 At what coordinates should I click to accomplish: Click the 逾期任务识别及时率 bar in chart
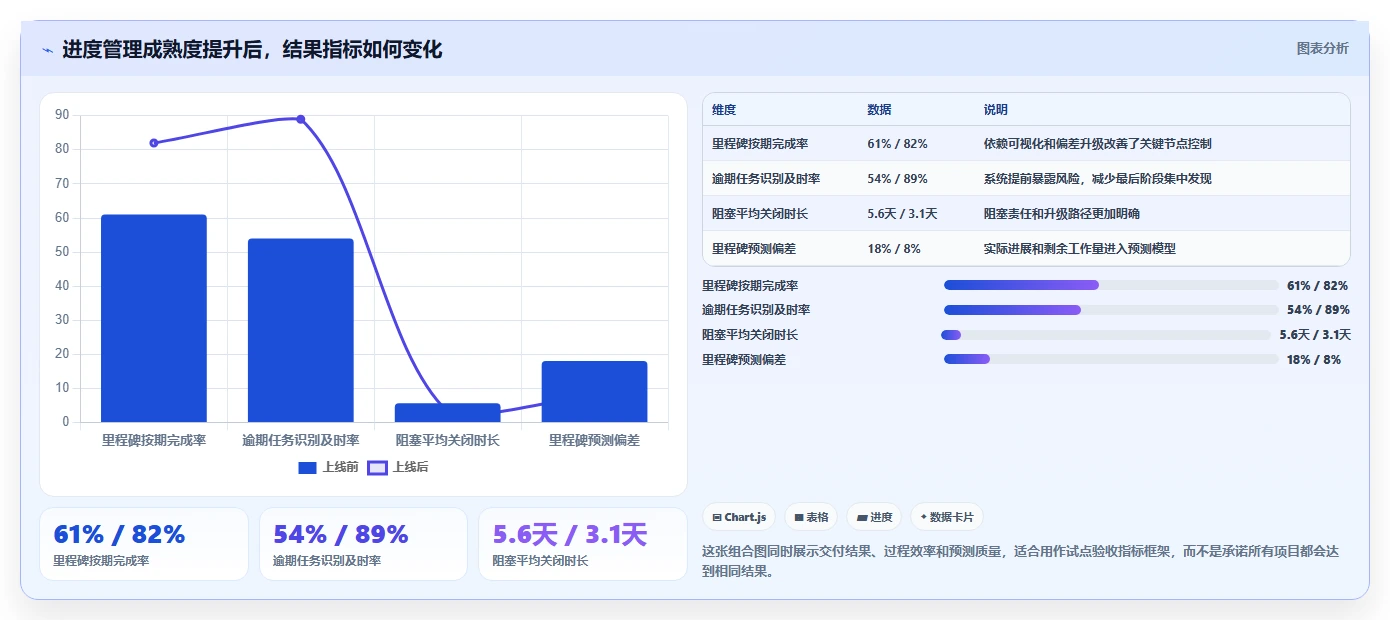(301, 330)
